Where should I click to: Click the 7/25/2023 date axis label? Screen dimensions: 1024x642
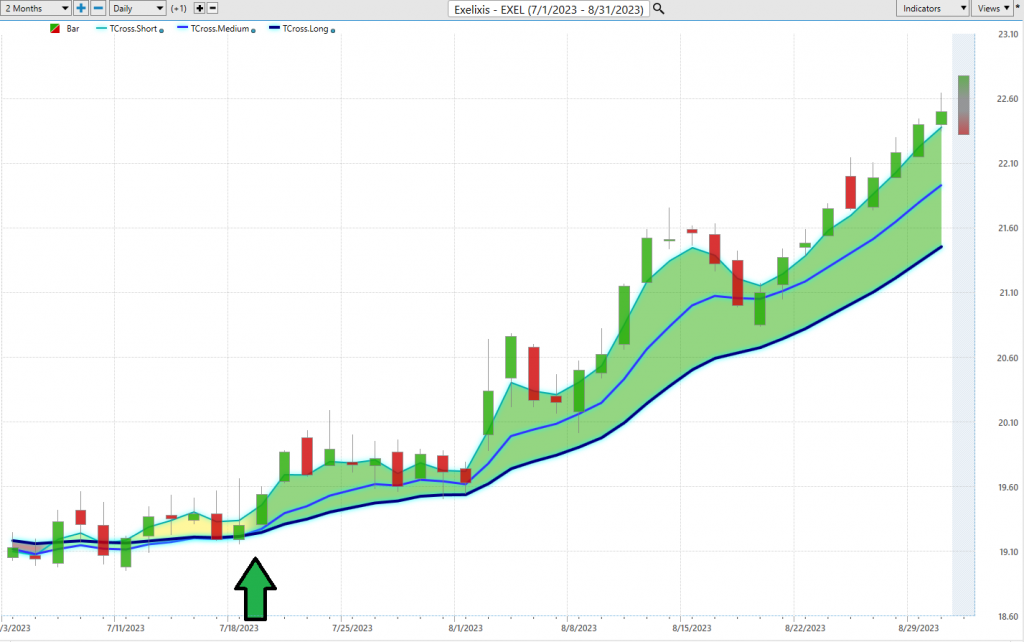[x=353, y=628]
